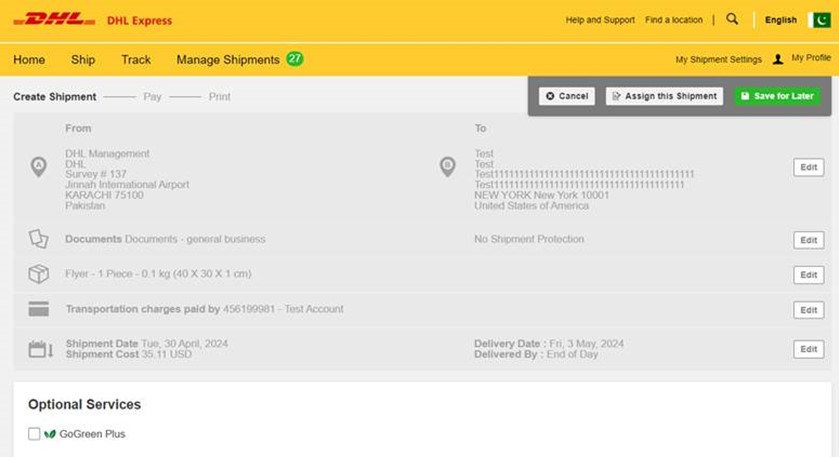Click the Help and Support link
The width and height of the screenshot is (839, 457).
tap(600, 20)
